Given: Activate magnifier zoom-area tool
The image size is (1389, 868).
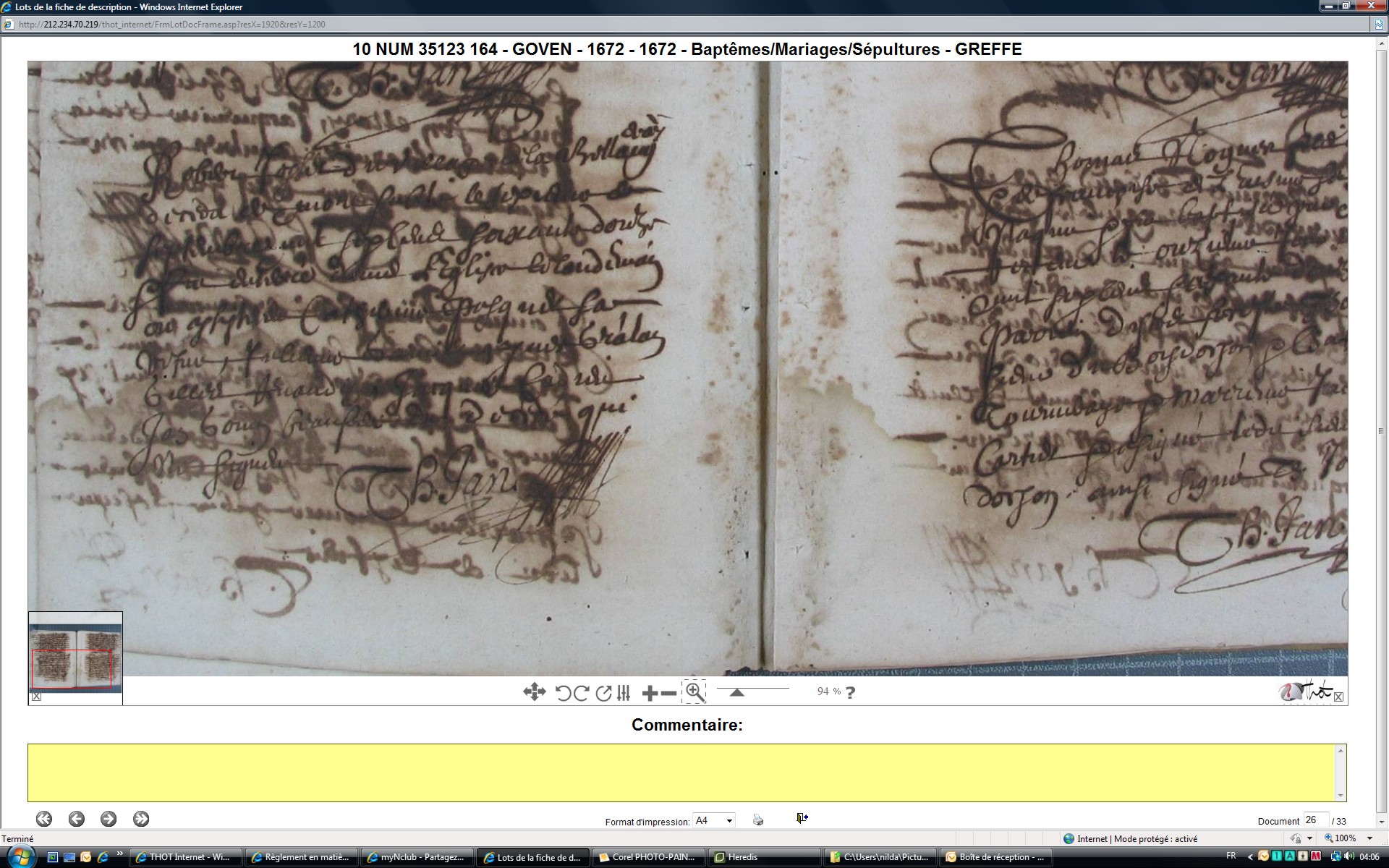Looking at the screenshot, I should pos(694,692).
